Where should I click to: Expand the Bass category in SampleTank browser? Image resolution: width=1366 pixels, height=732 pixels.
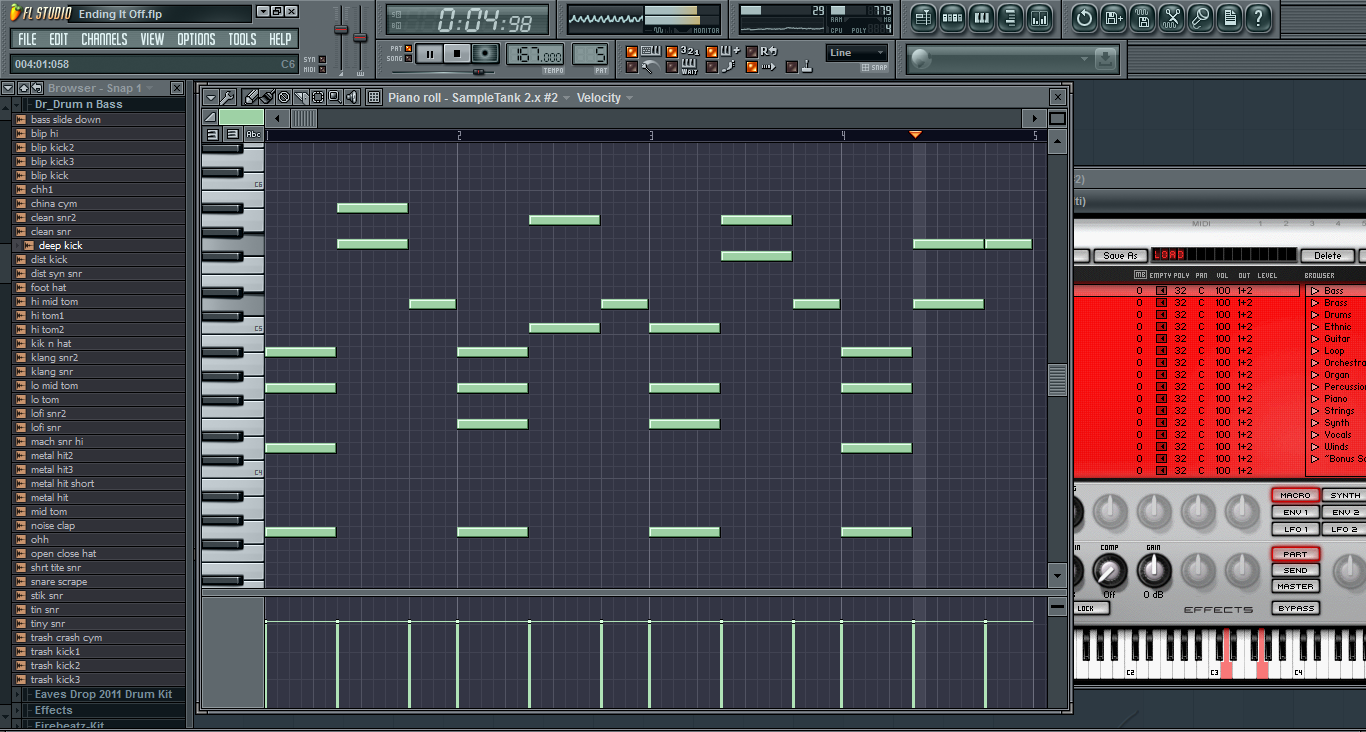coord(1315,291)
